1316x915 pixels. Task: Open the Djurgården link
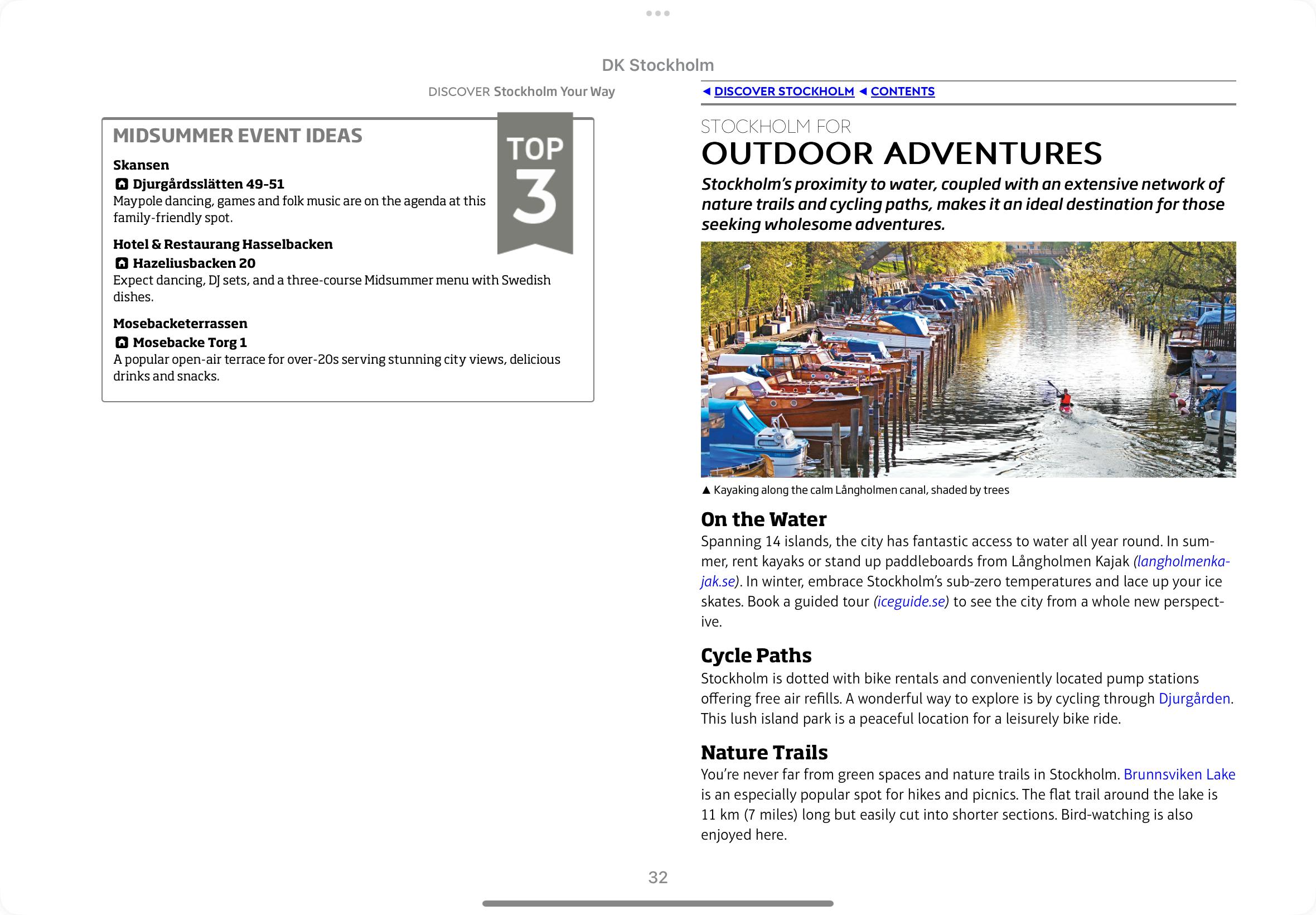(x=1194, y=699)
